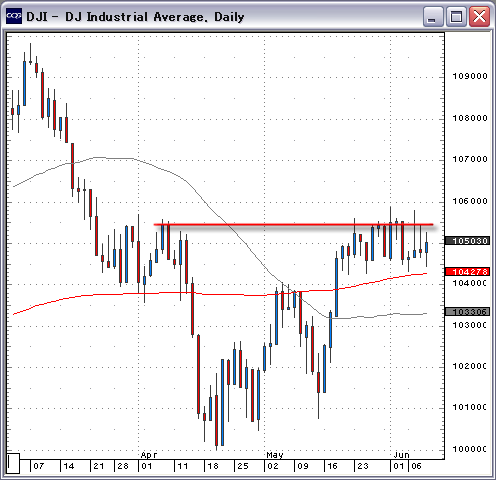Click the 21 date label
Image resolution: width=496 pixels, height=480 pixels.
pos(99,466)
